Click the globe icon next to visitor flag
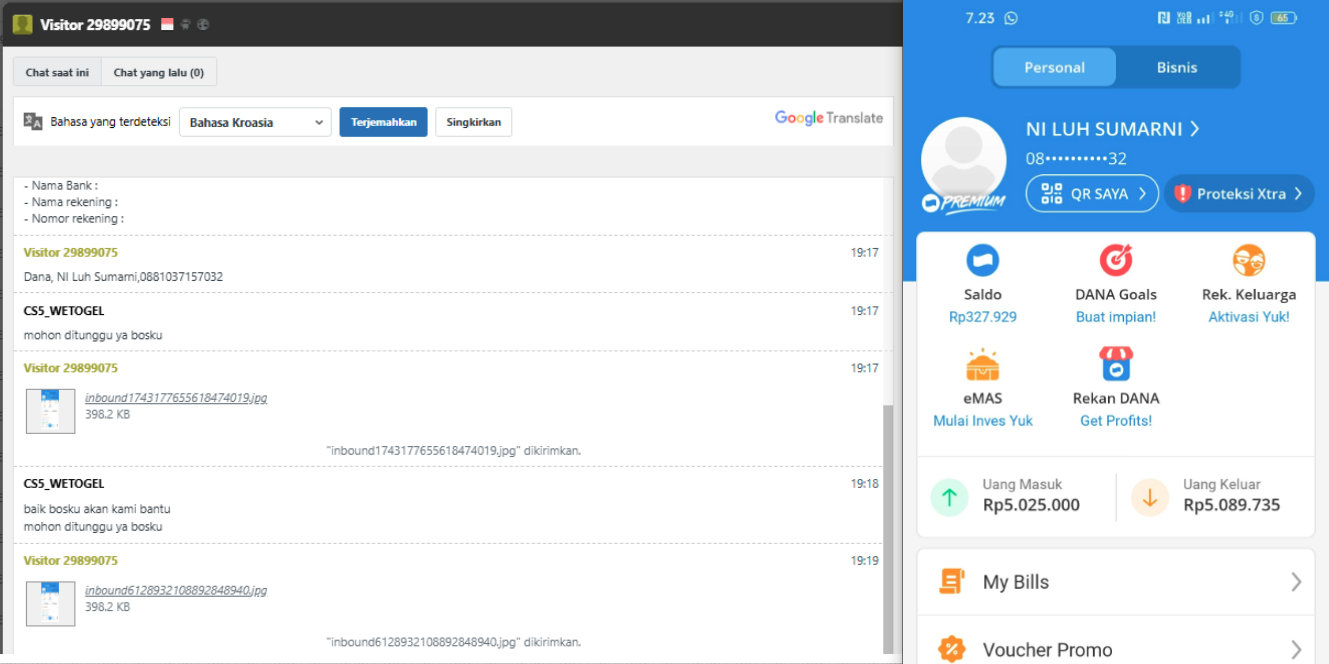Screen dimensions: 1329x664 pos(202,24)
